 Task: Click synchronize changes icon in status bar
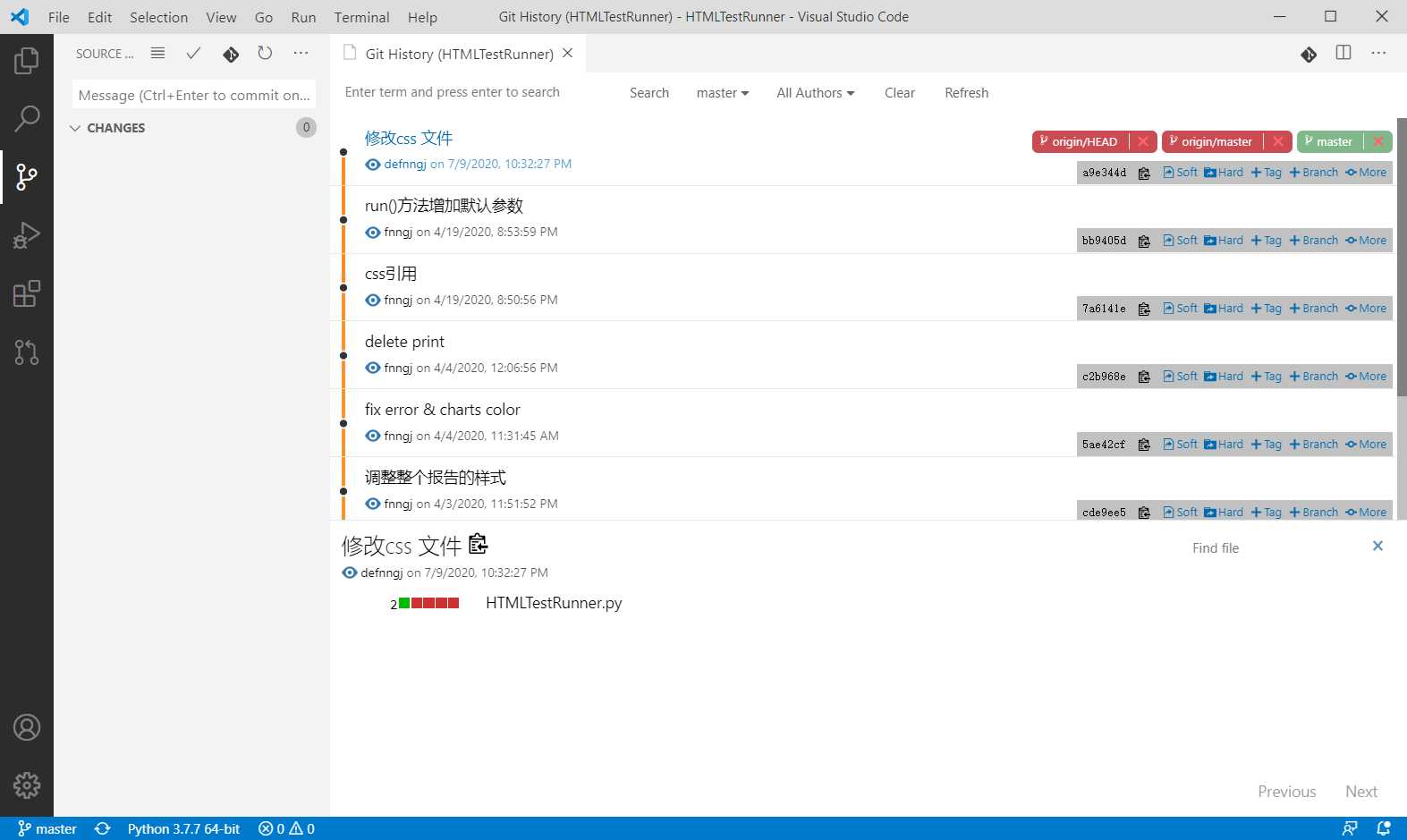103,828
